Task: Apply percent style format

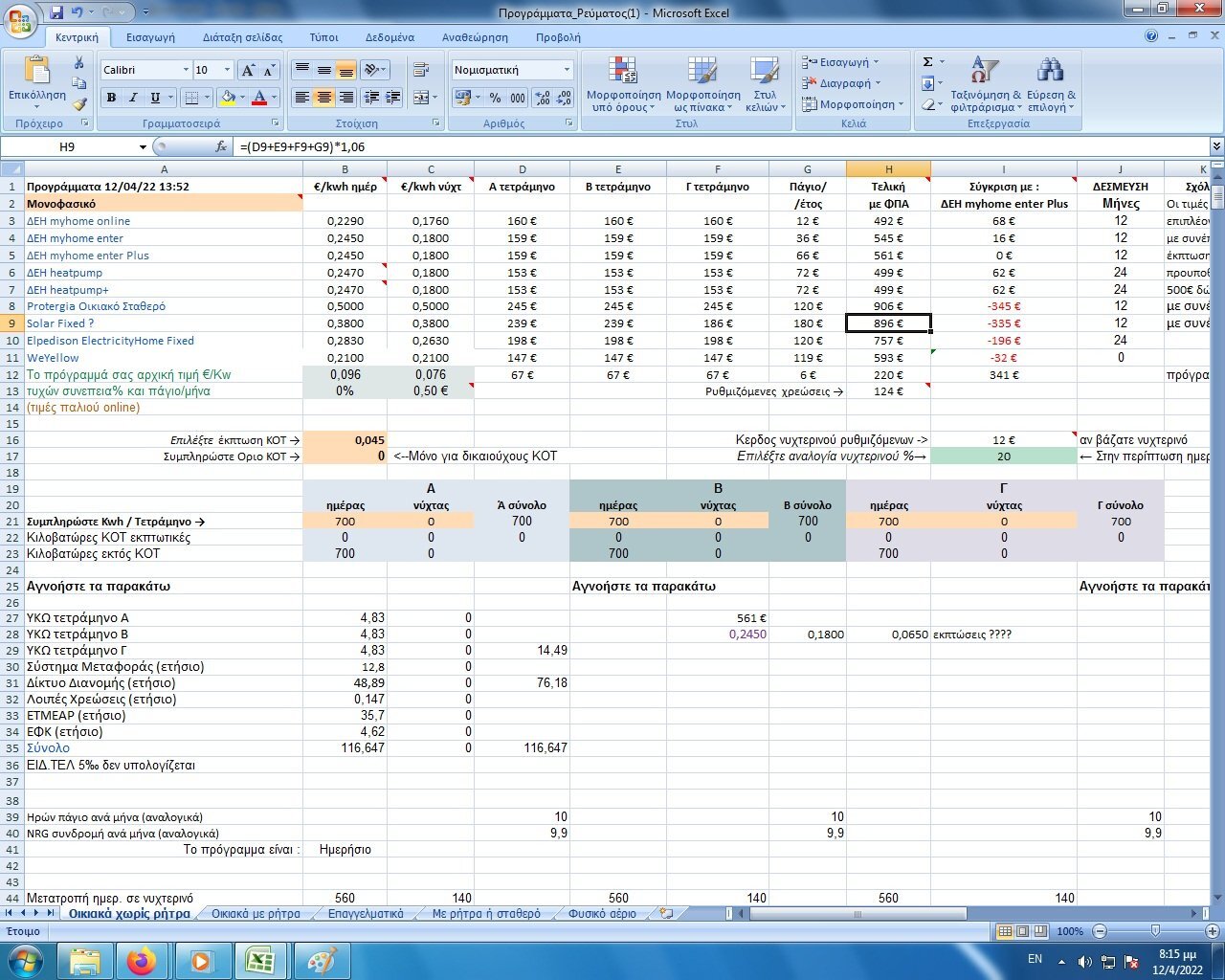Action: pyautogui.click(x=495, y=98)
